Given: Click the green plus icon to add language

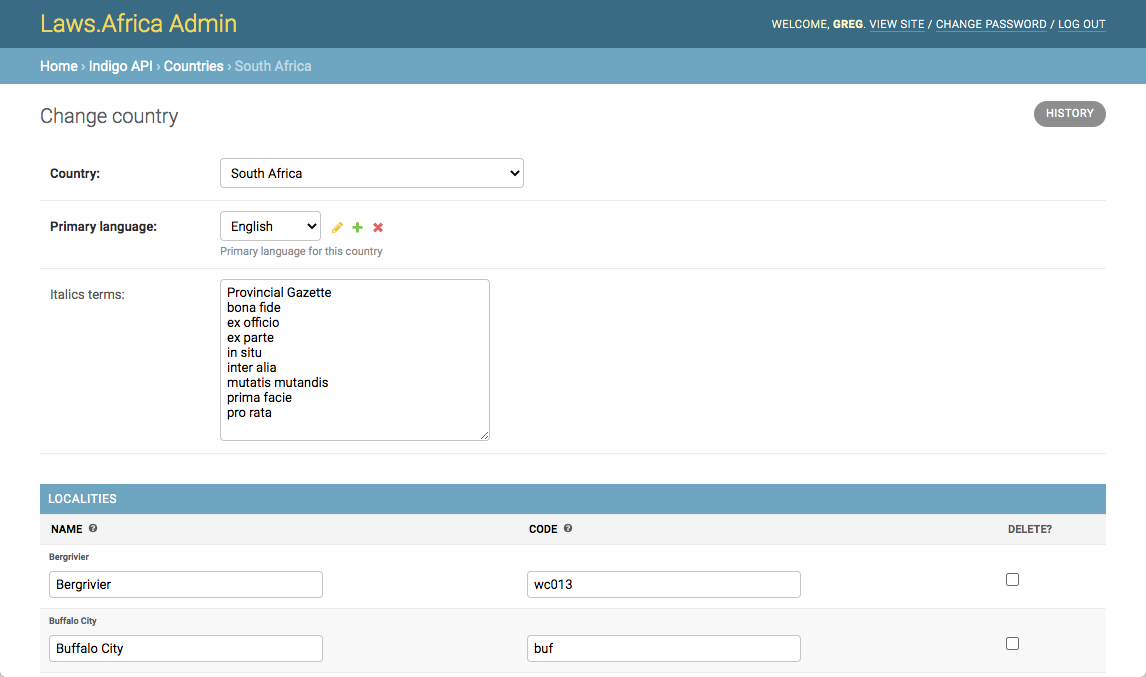Looking at the screenshot, I should (x=357, y=228).
